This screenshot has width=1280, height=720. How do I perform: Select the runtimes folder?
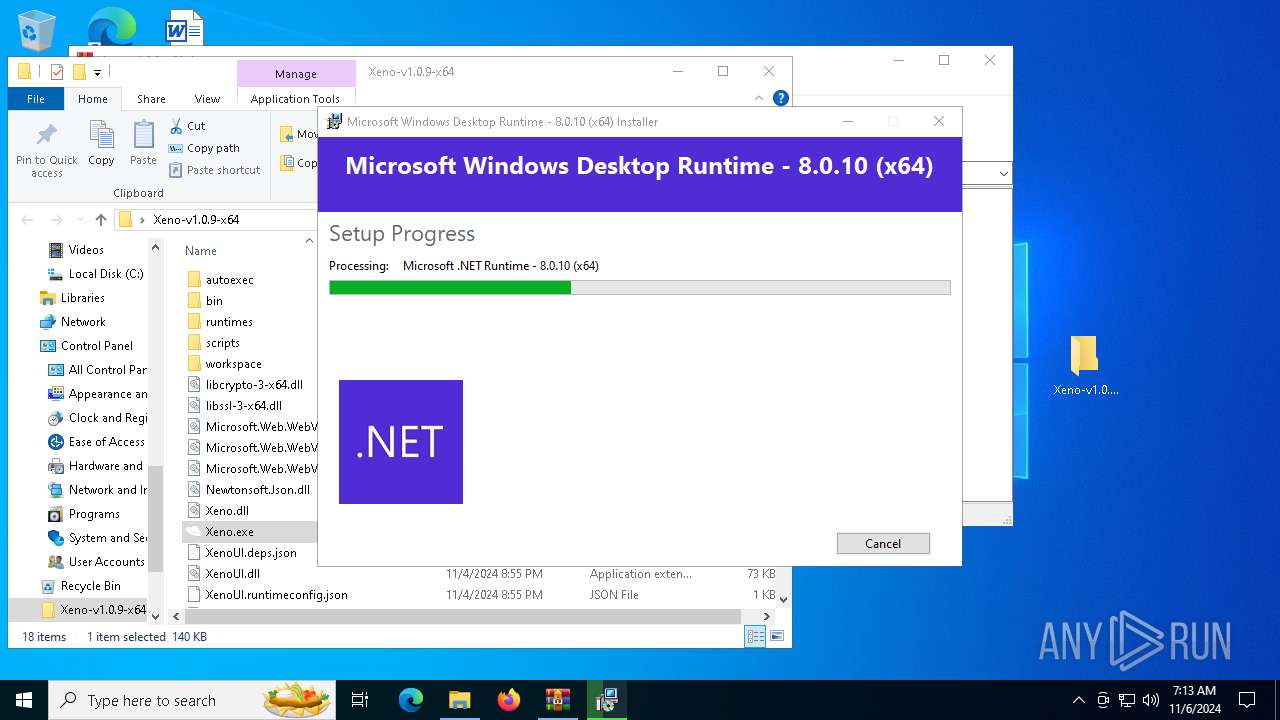[x=229, y=322]
